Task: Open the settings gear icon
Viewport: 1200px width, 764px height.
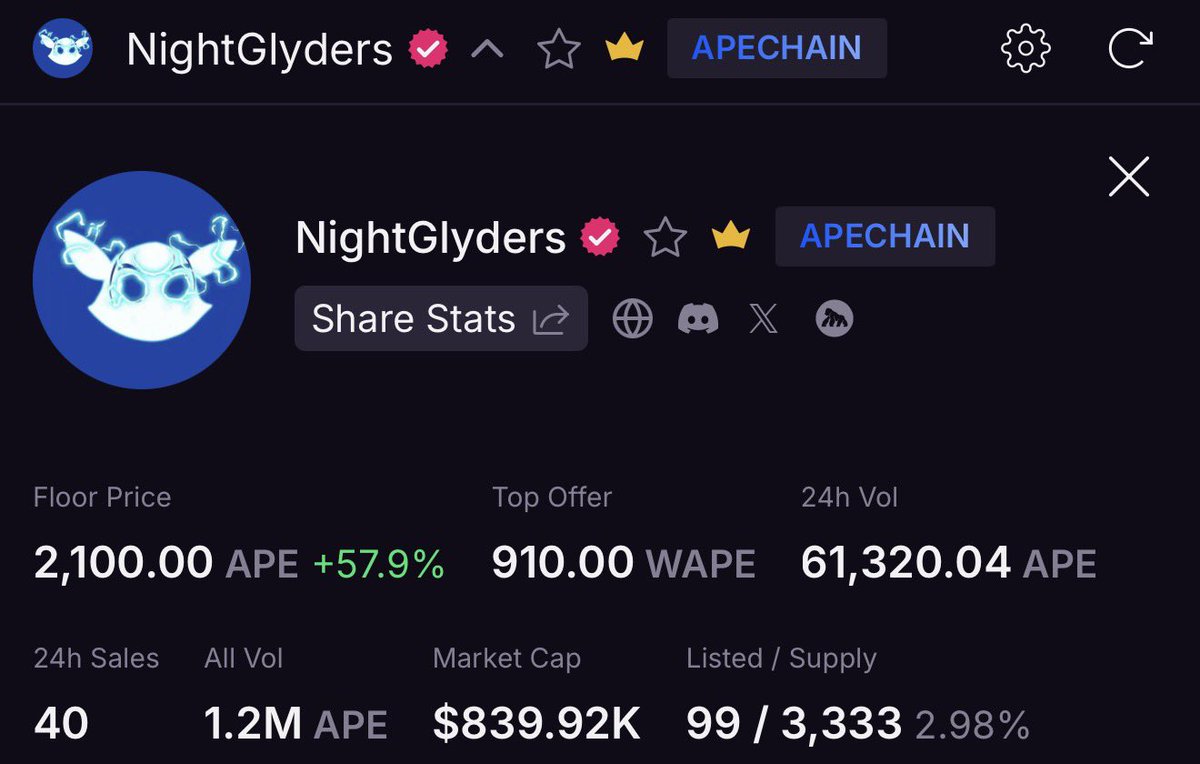Action: point(1026,47)
